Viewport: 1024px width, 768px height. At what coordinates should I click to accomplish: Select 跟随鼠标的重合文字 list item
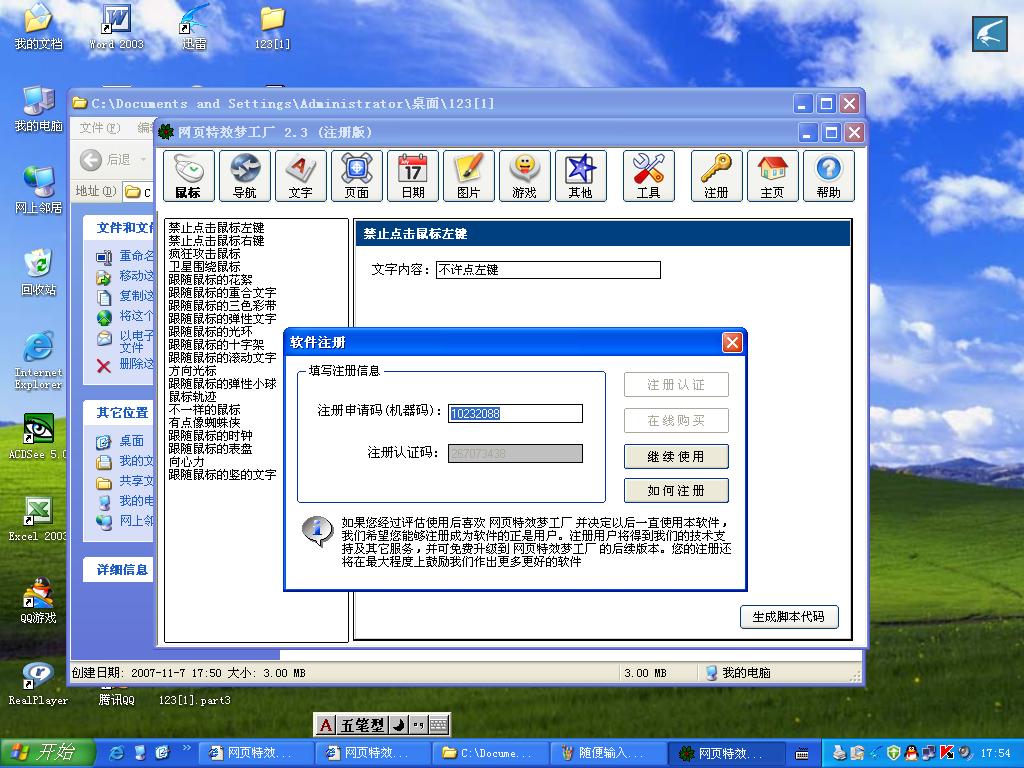coord(222,293)
